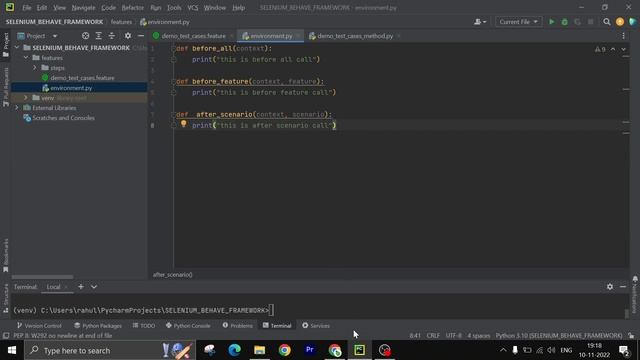Select Scratches and Consoles node
This screenshot has height=360, width=640.
tap(63, 118)
